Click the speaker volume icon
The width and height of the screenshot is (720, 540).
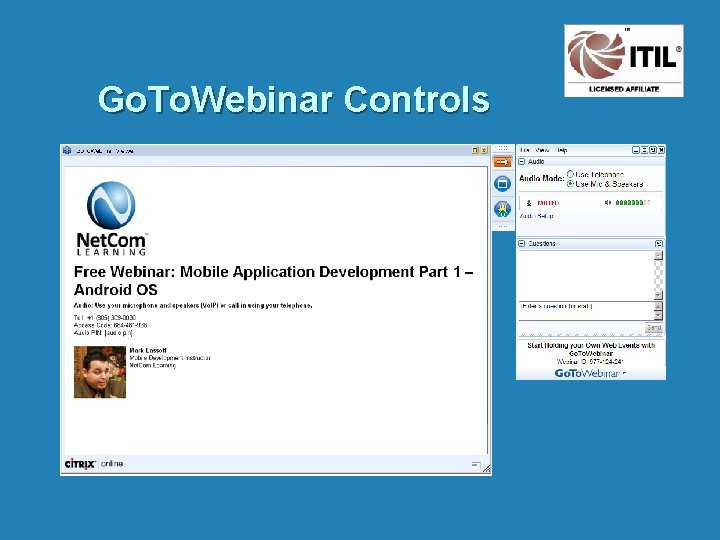pyautogui.click(x=608, y=202)
